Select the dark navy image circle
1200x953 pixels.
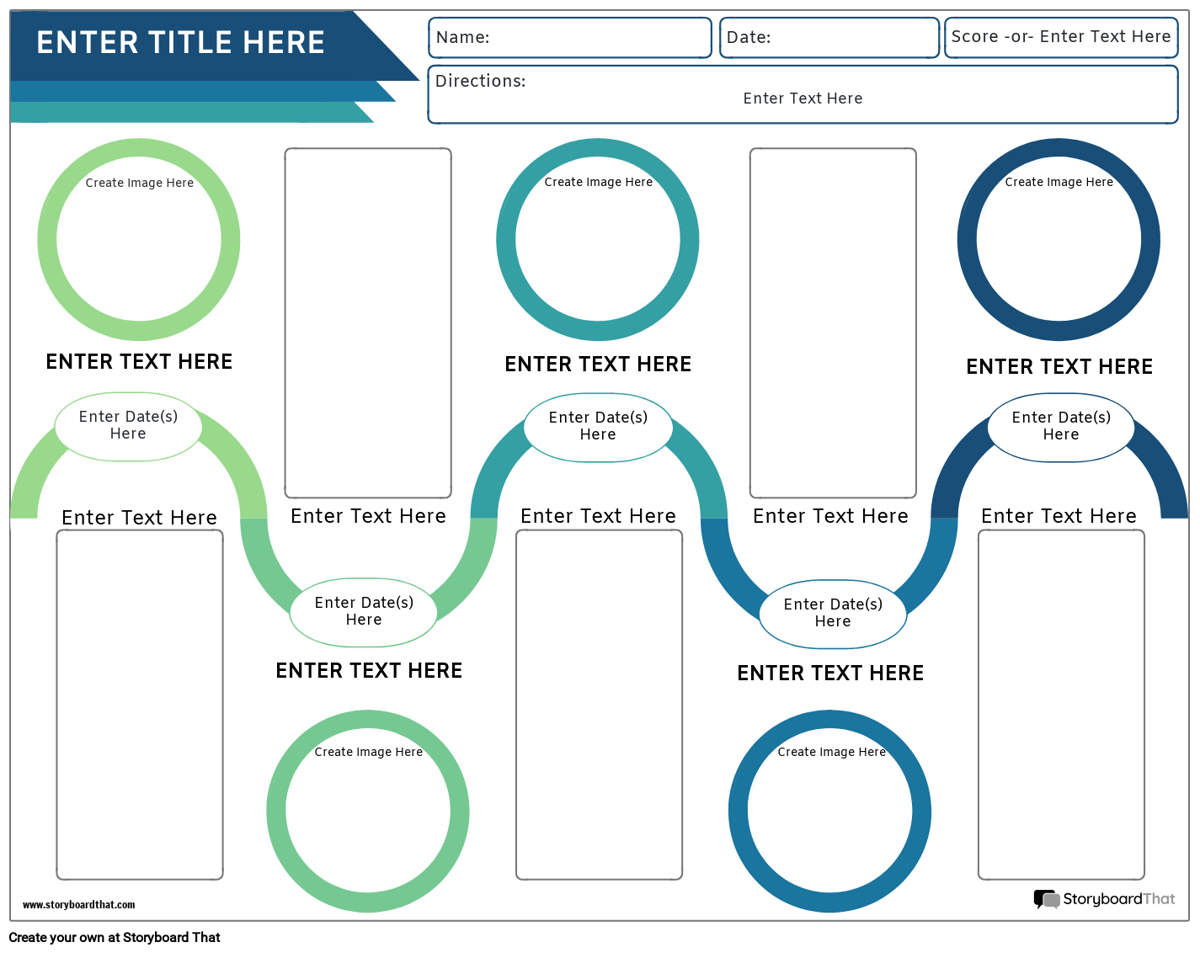pyautogui.click(x=1059, y=240)
